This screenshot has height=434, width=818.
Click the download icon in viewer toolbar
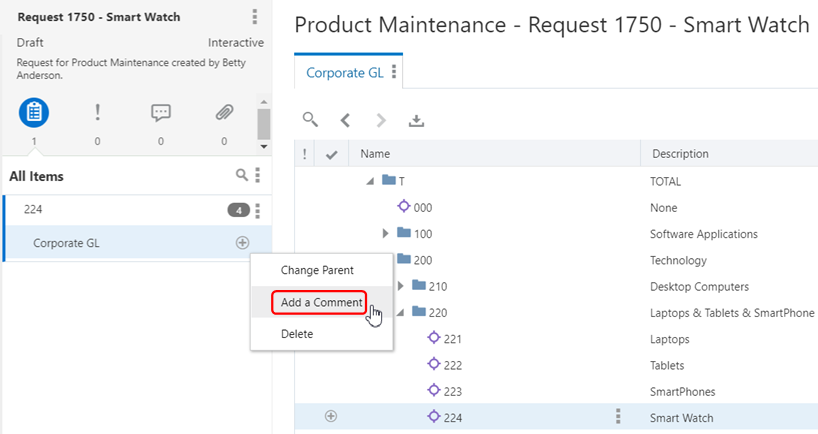coord(417,120)
